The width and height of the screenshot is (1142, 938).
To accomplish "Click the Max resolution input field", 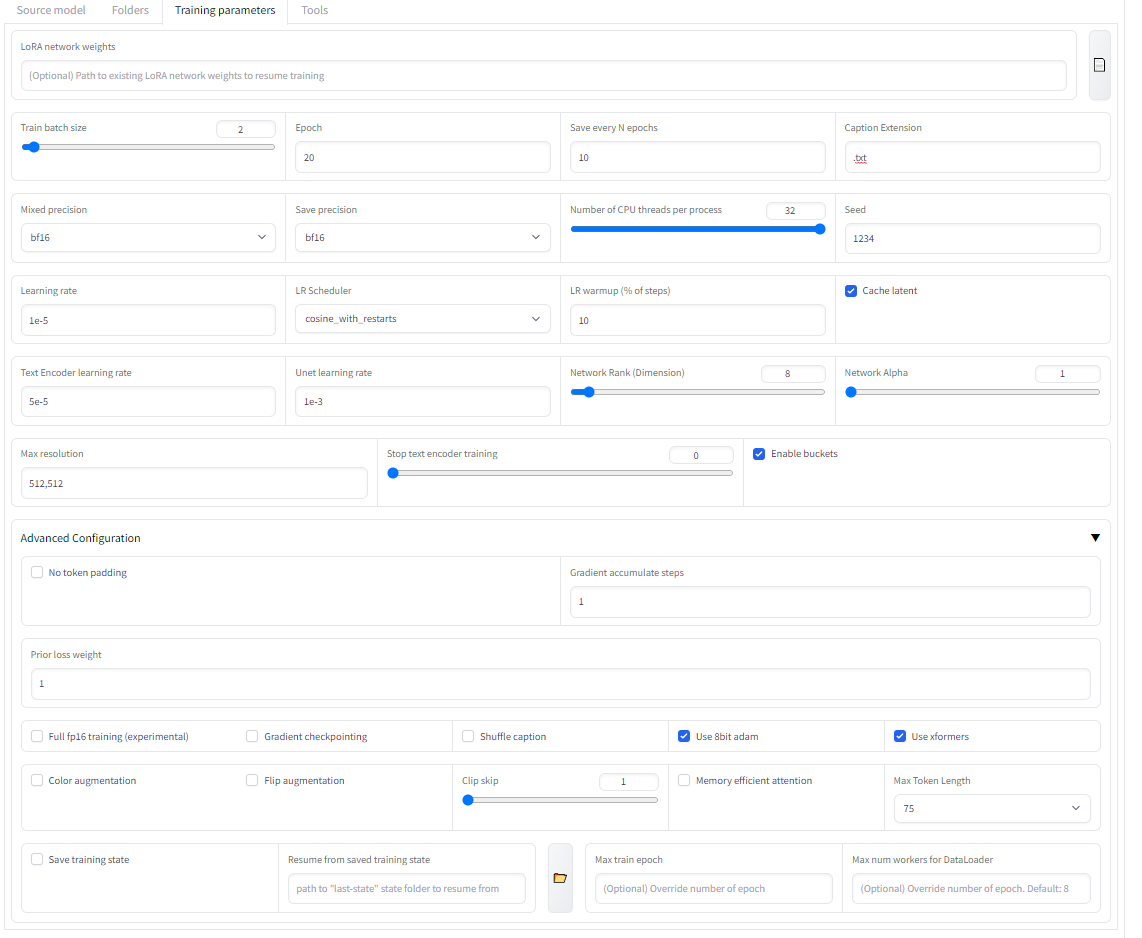I will pyautogui.click(x=194, y=484).
